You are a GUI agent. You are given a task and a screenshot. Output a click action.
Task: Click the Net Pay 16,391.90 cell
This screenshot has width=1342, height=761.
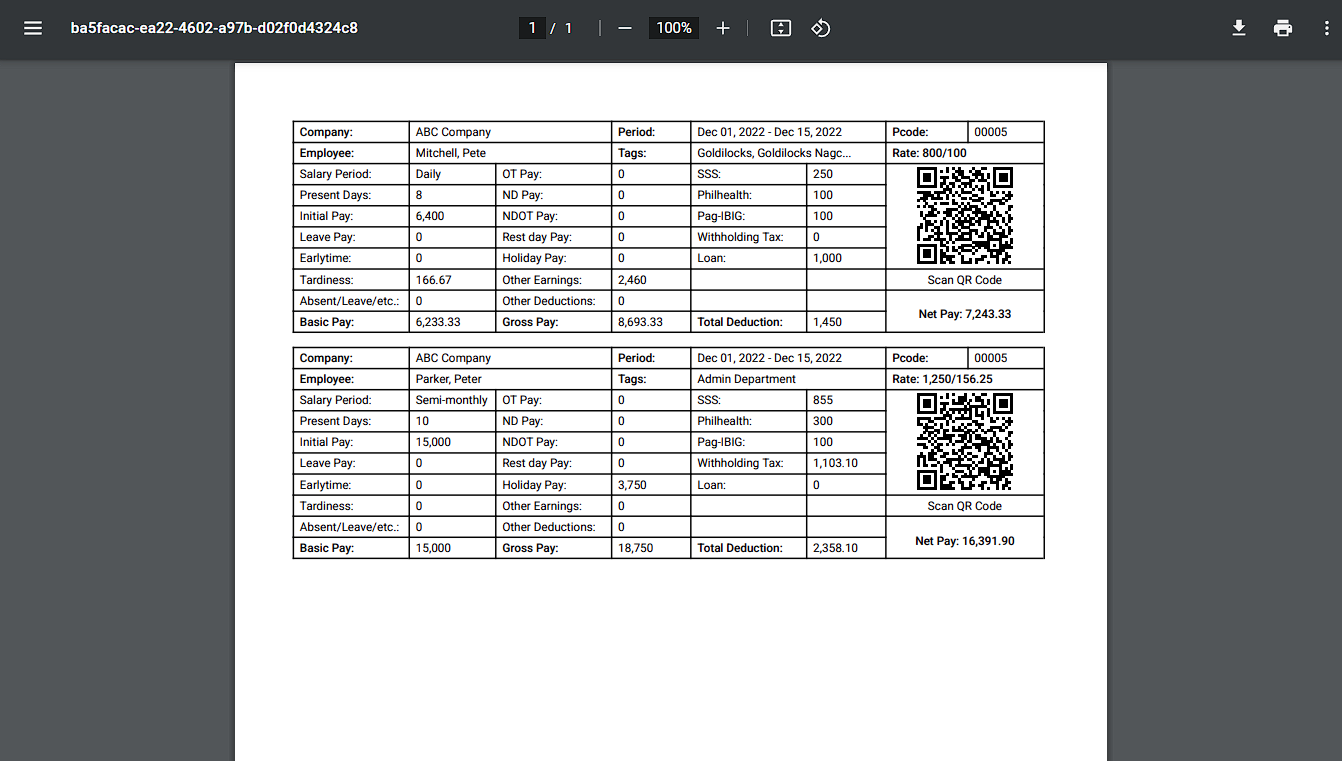click(x=965, y=541)
